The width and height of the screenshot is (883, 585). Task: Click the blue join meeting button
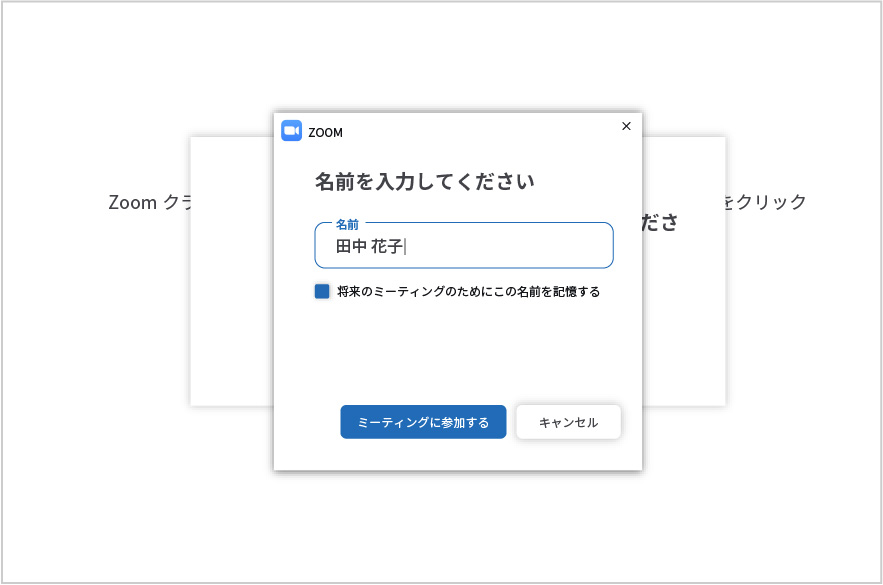point(422,422)
